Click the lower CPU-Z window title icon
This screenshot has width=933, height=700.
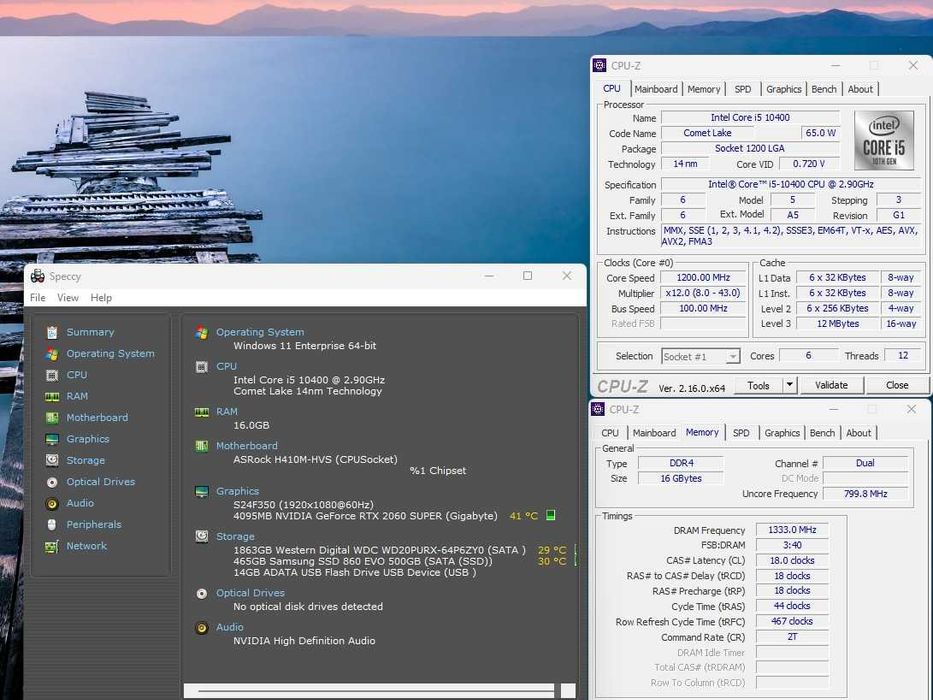click(x=598, y=409)
